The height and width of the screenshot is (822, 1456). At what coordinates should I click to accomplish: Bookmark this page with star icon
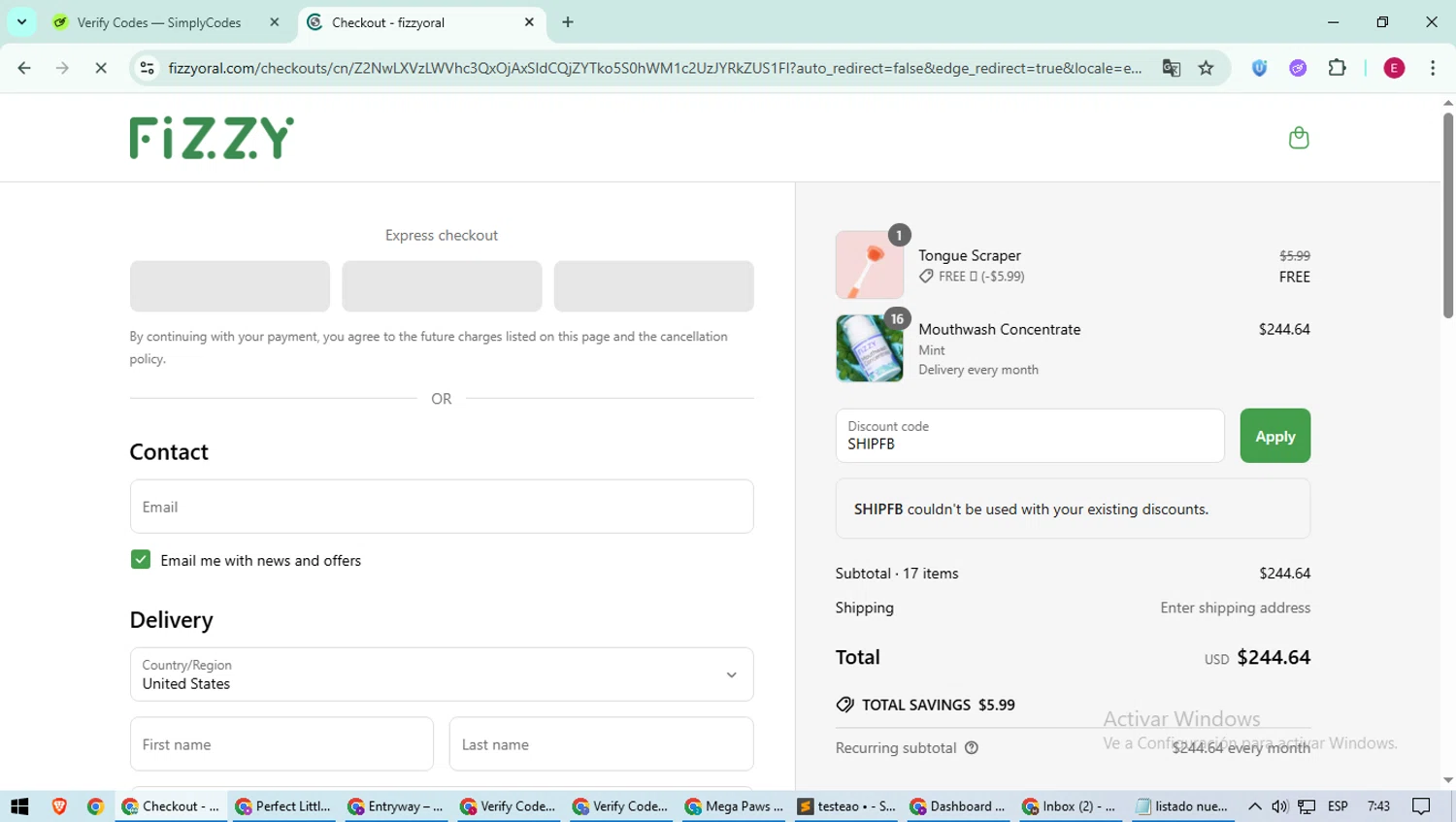[x=1206, y=68]
